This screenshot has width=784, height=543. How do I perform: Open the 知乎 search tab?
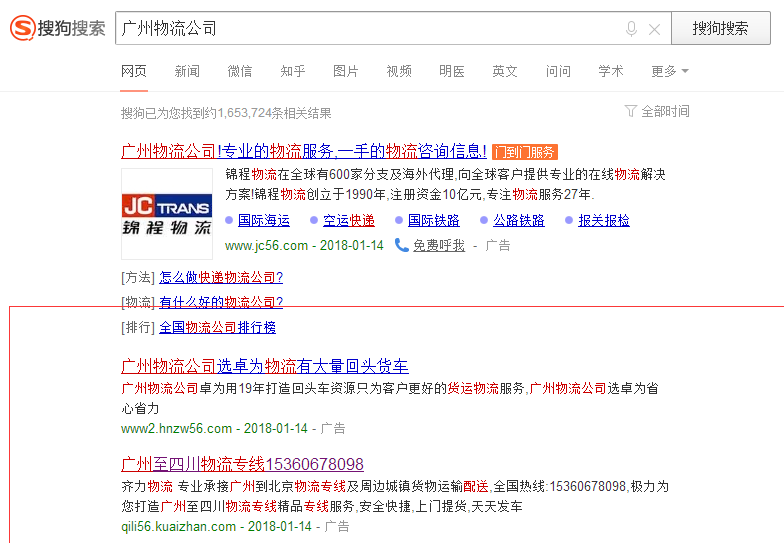coord(293,71)
